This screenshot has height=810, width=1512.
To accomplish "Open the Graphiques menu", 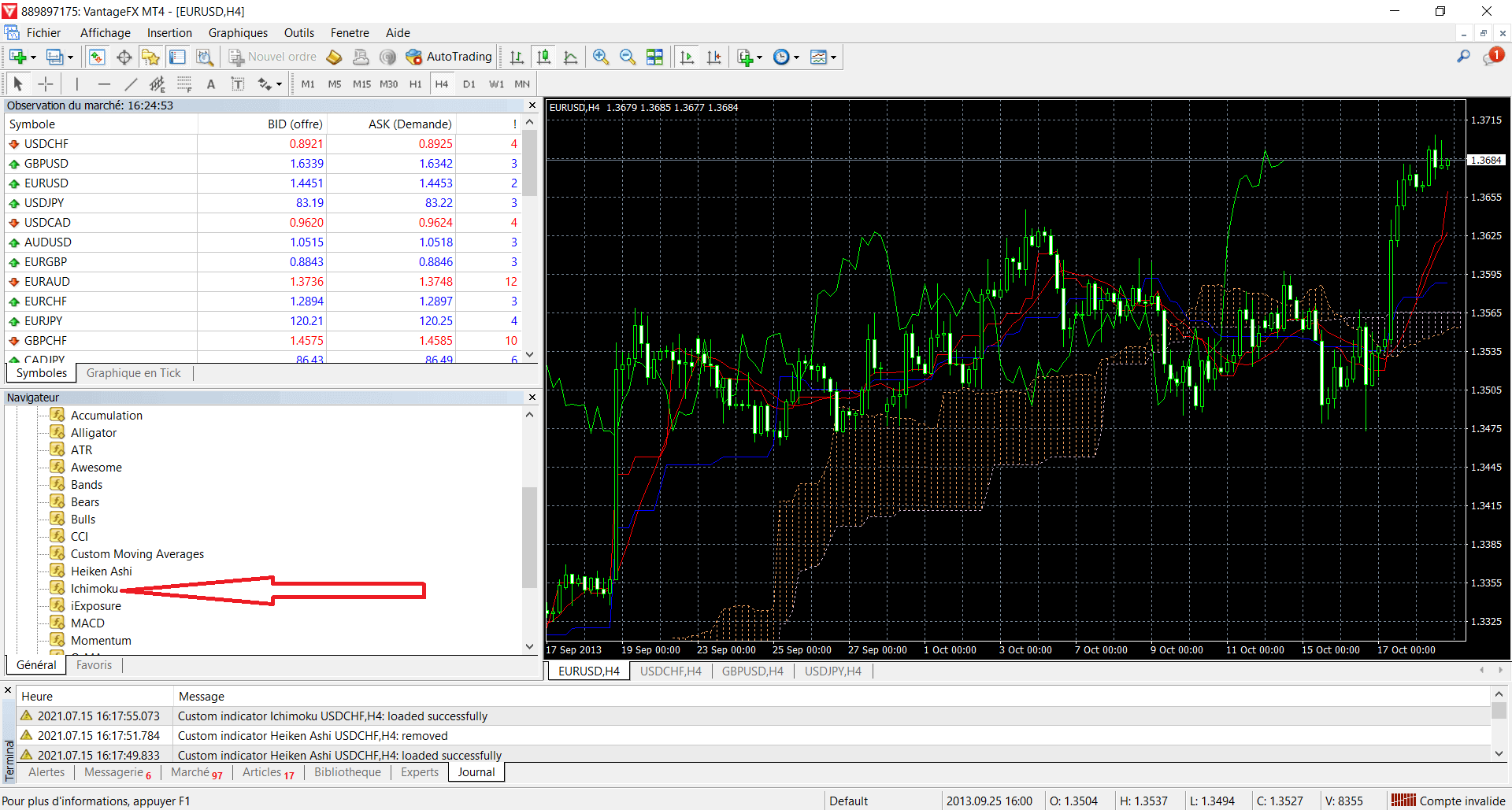I will coord(238,33).
